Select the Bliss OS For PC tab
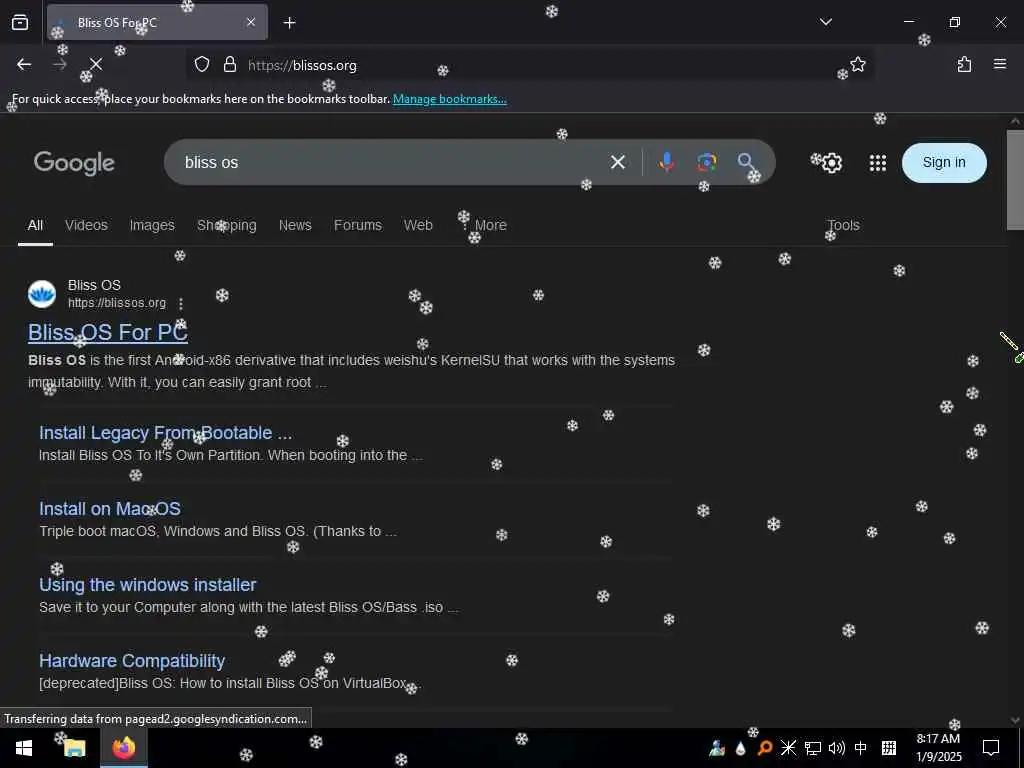1024x768 pixels. point(157,23)
